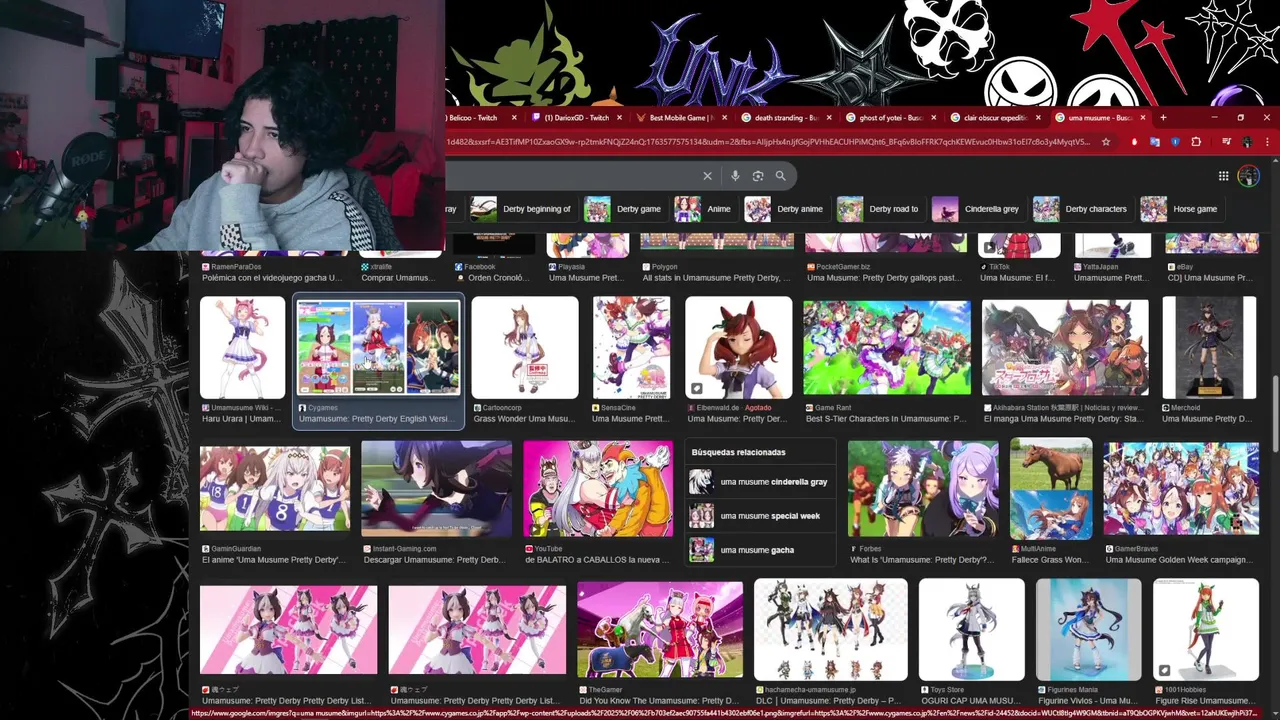The image size is (1280, 720).
Task: Open YouTube 'de BALATRO a CABALLOS' image
Action: coord(598,489)
